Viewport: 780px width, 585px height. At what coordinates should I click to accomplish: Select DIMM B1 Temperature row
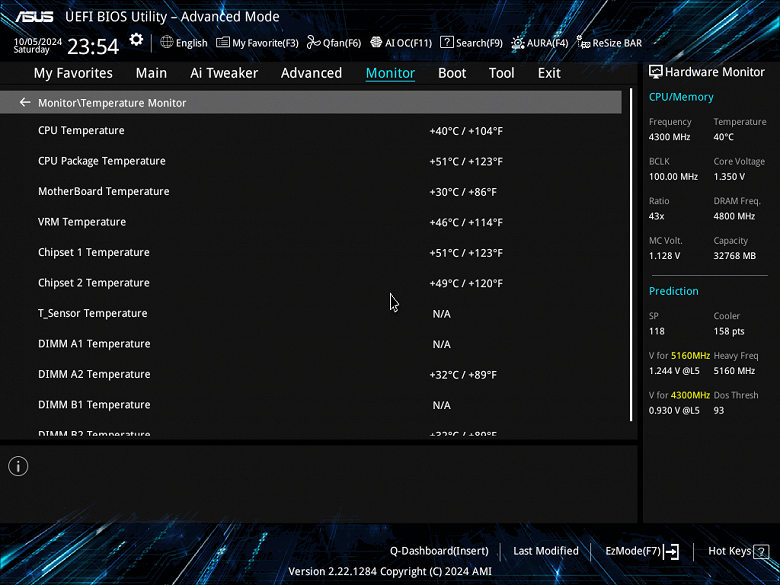click(311, 405)
